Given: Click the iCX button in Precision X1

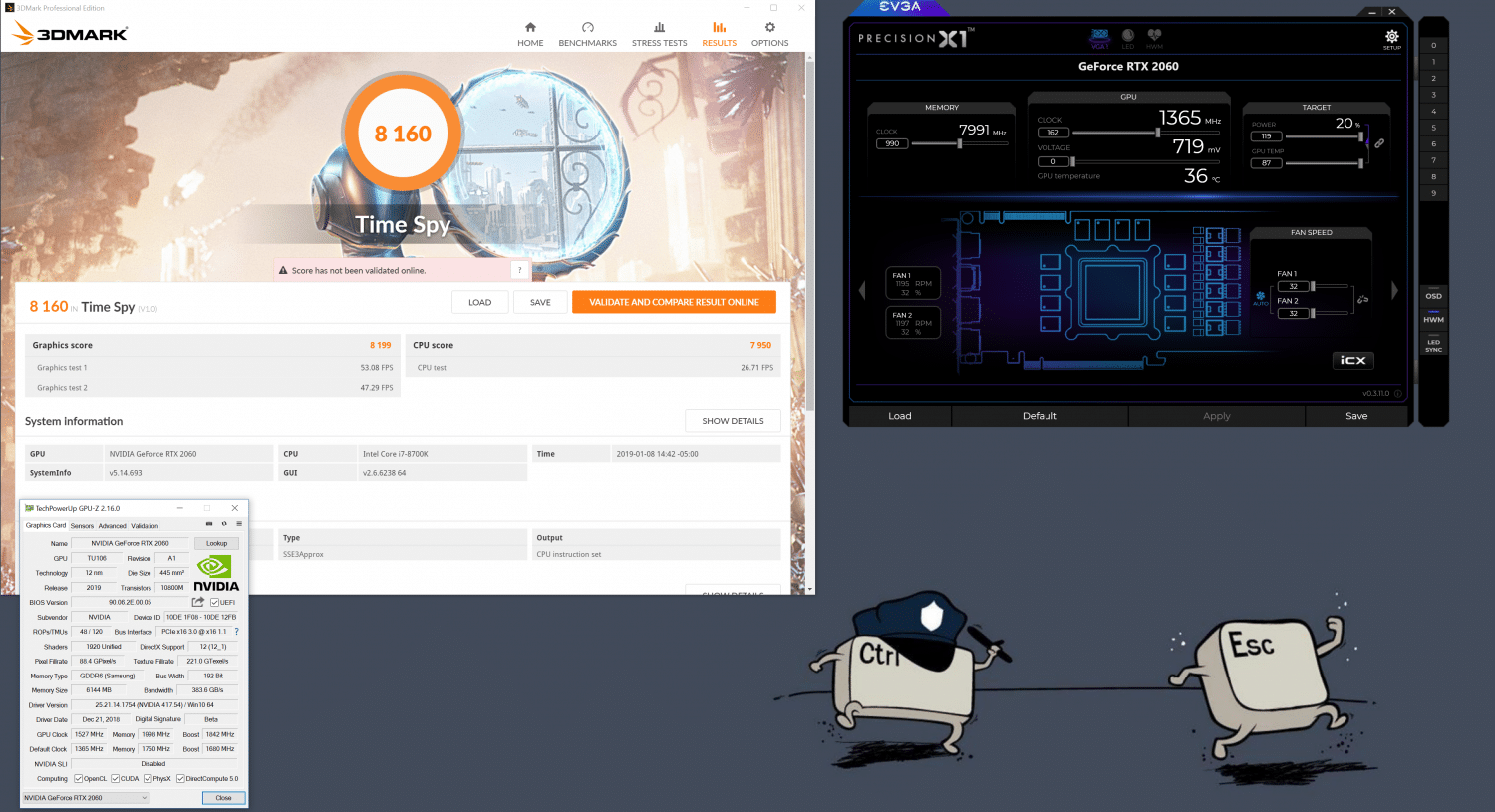Looking at the screenshot, I should (x=1352, y=360).
